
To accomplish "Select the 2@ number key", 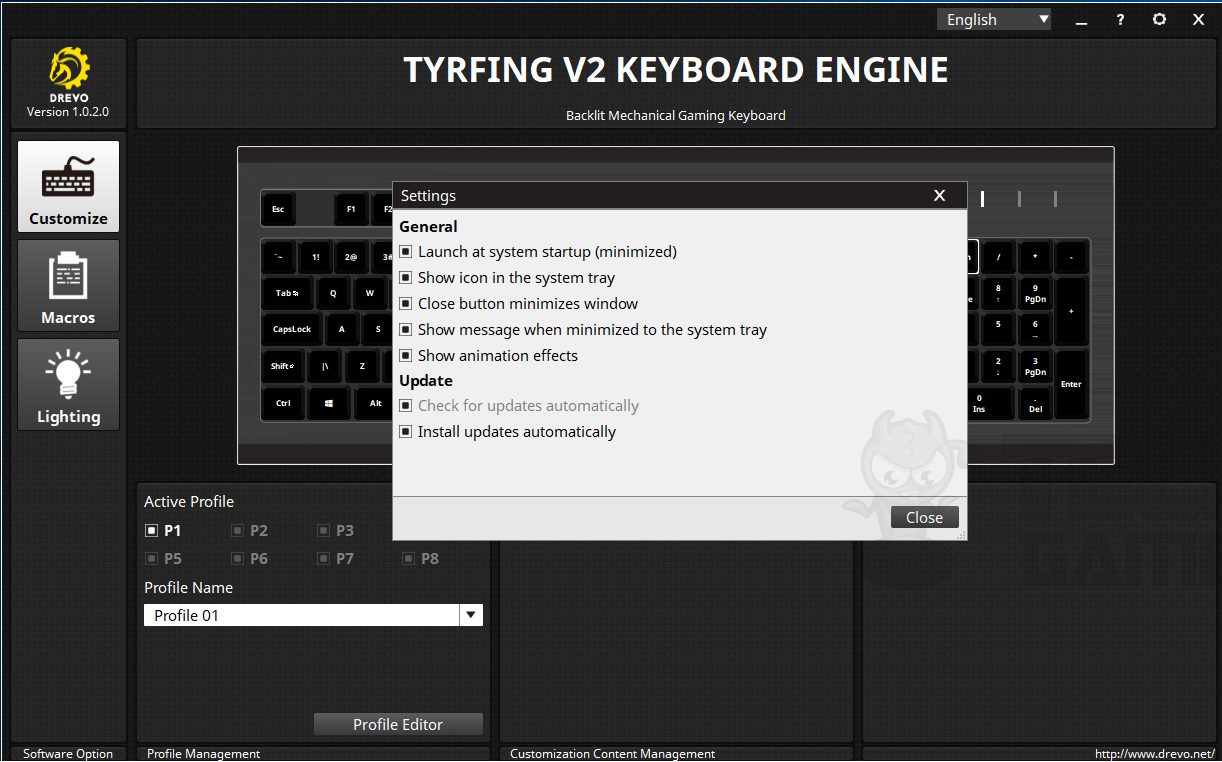I will [351, 257].
